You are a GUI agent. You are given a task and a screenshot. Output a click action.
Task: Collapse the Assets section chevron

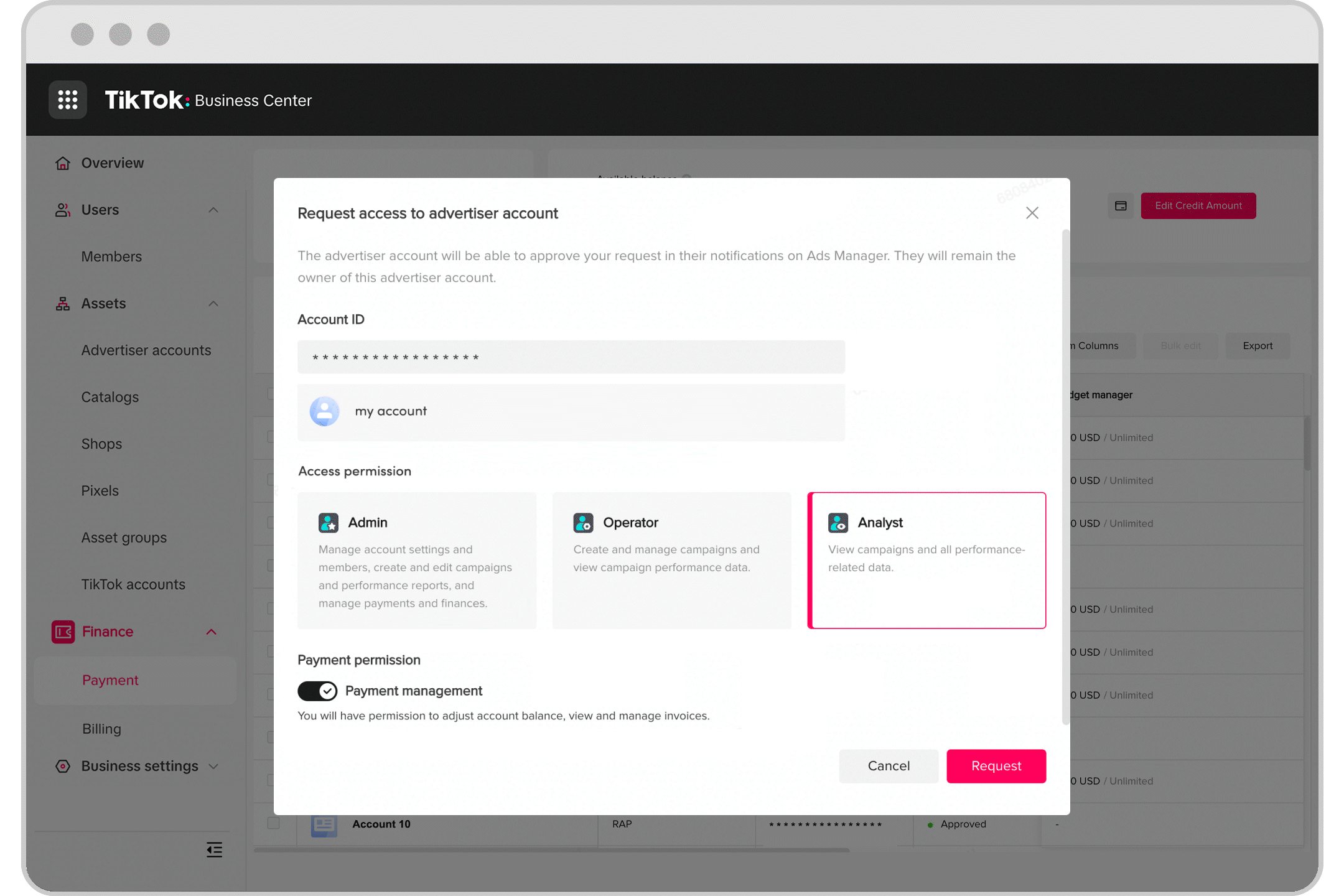point(213,304)
